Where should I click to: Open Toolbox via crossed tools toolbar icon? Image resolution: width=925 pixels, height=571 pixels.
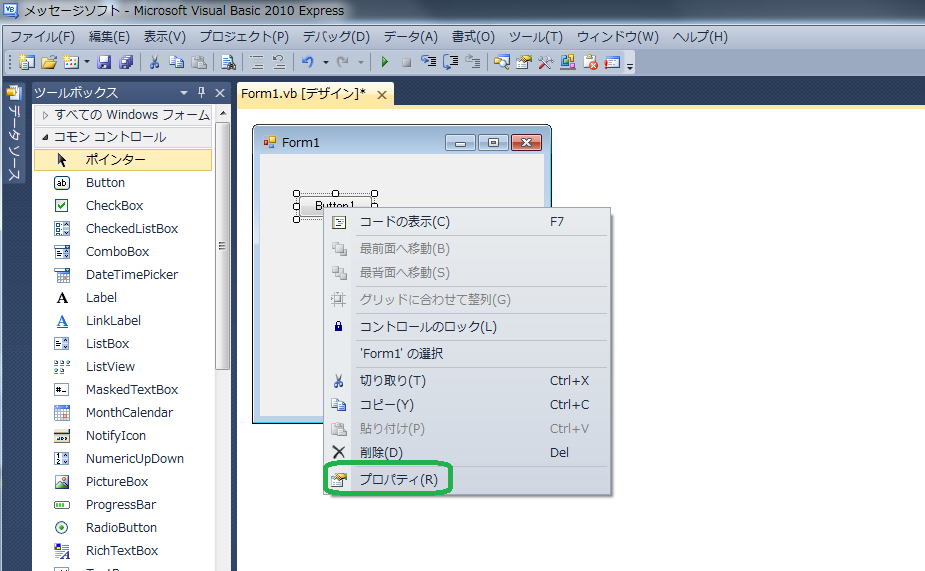[546, 62]
